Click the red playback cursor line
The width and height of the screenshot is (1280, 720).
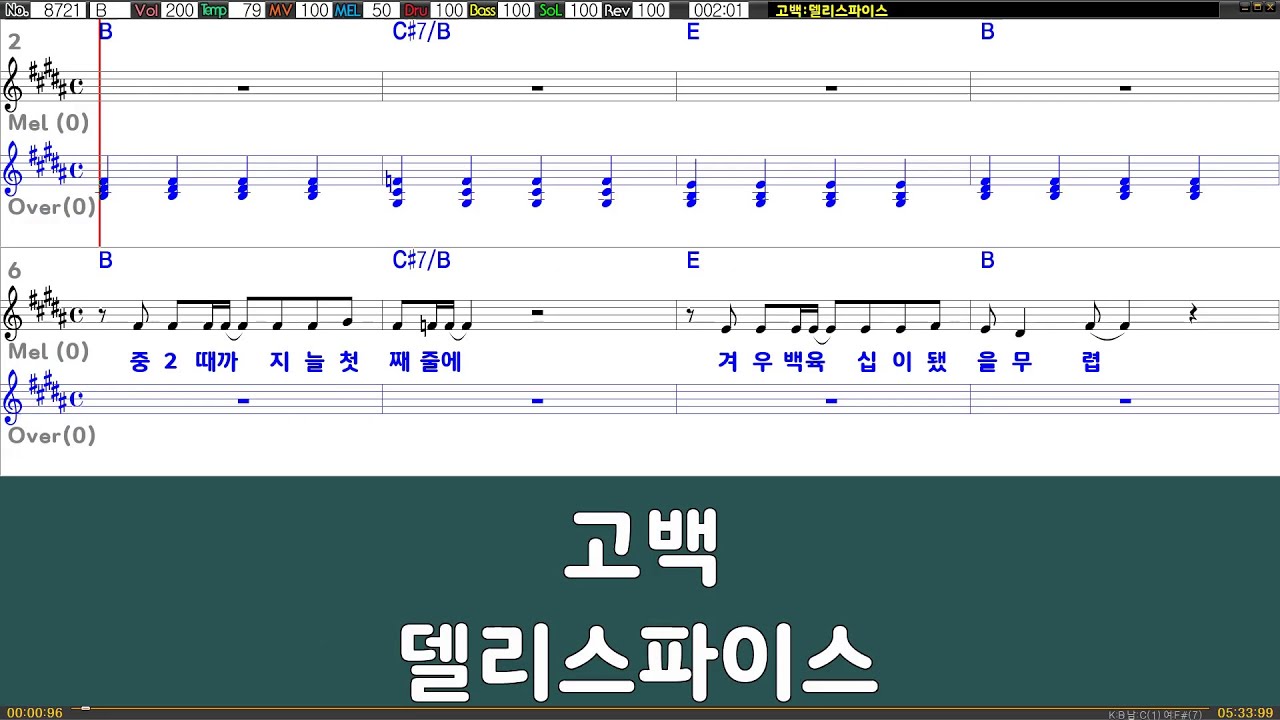(100, 133)
